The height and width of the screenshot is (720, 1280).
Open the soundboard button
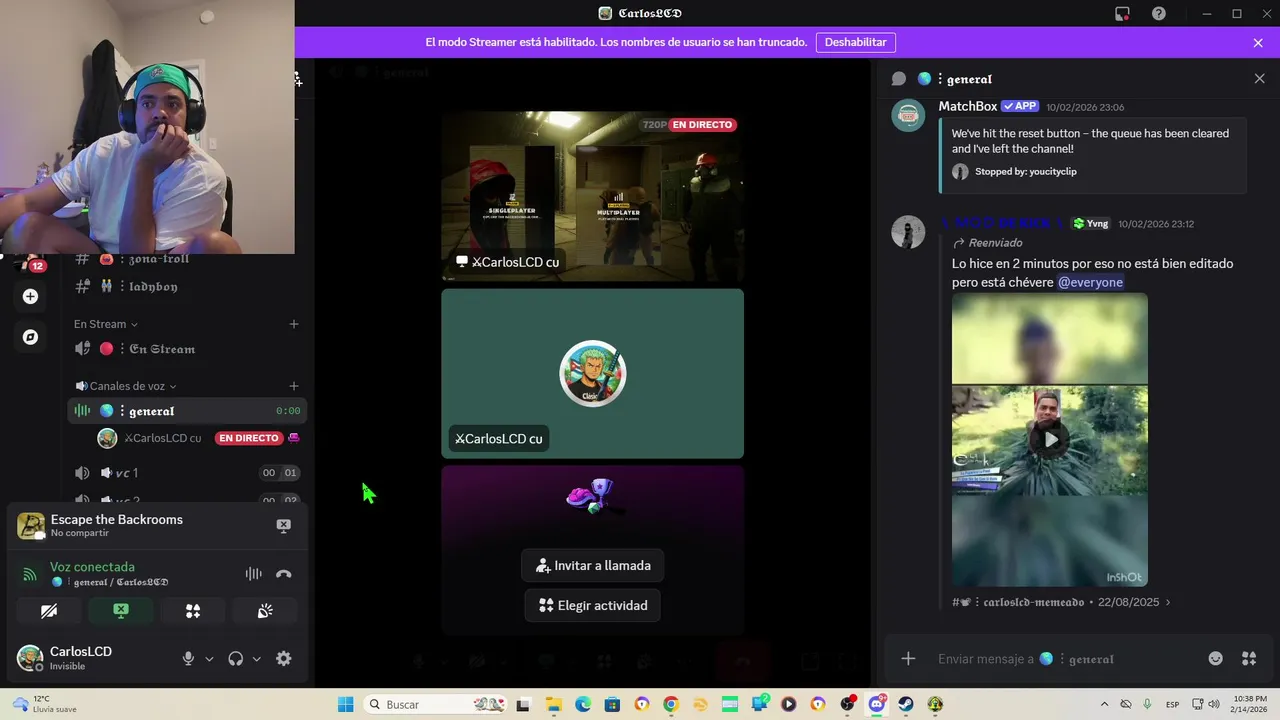click(x=265, y=611)
